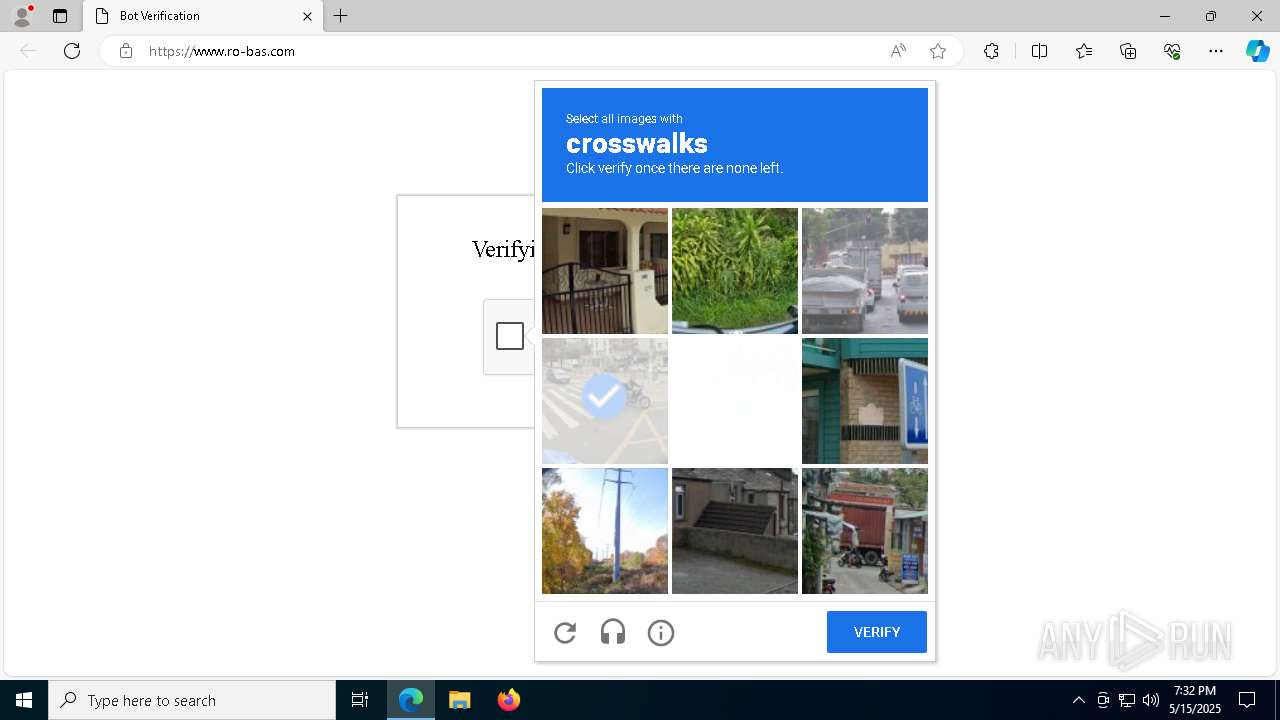Screen dimensions: 1280x720
Task: Add this page to favorites with the star
Action: (x=938, y=51)
